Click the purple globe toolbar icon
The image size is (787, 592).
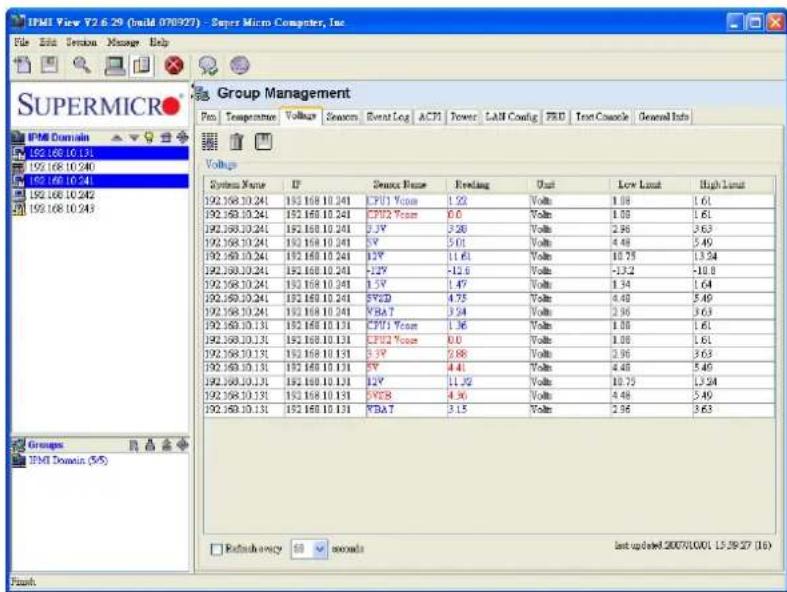239,65
